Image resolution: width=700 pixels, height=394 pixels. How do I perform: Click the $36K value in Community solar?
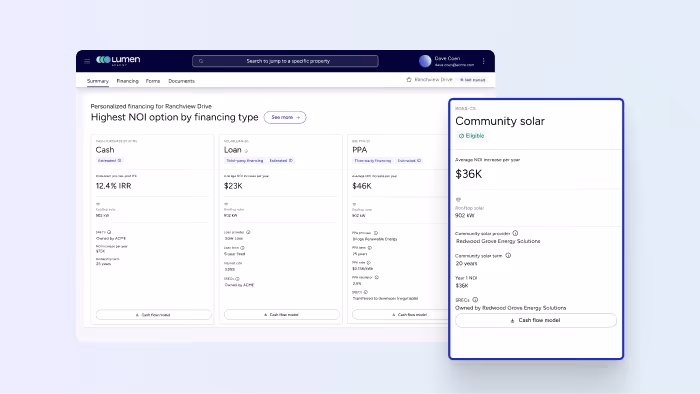pyautogui.click(x=468, y=174)
